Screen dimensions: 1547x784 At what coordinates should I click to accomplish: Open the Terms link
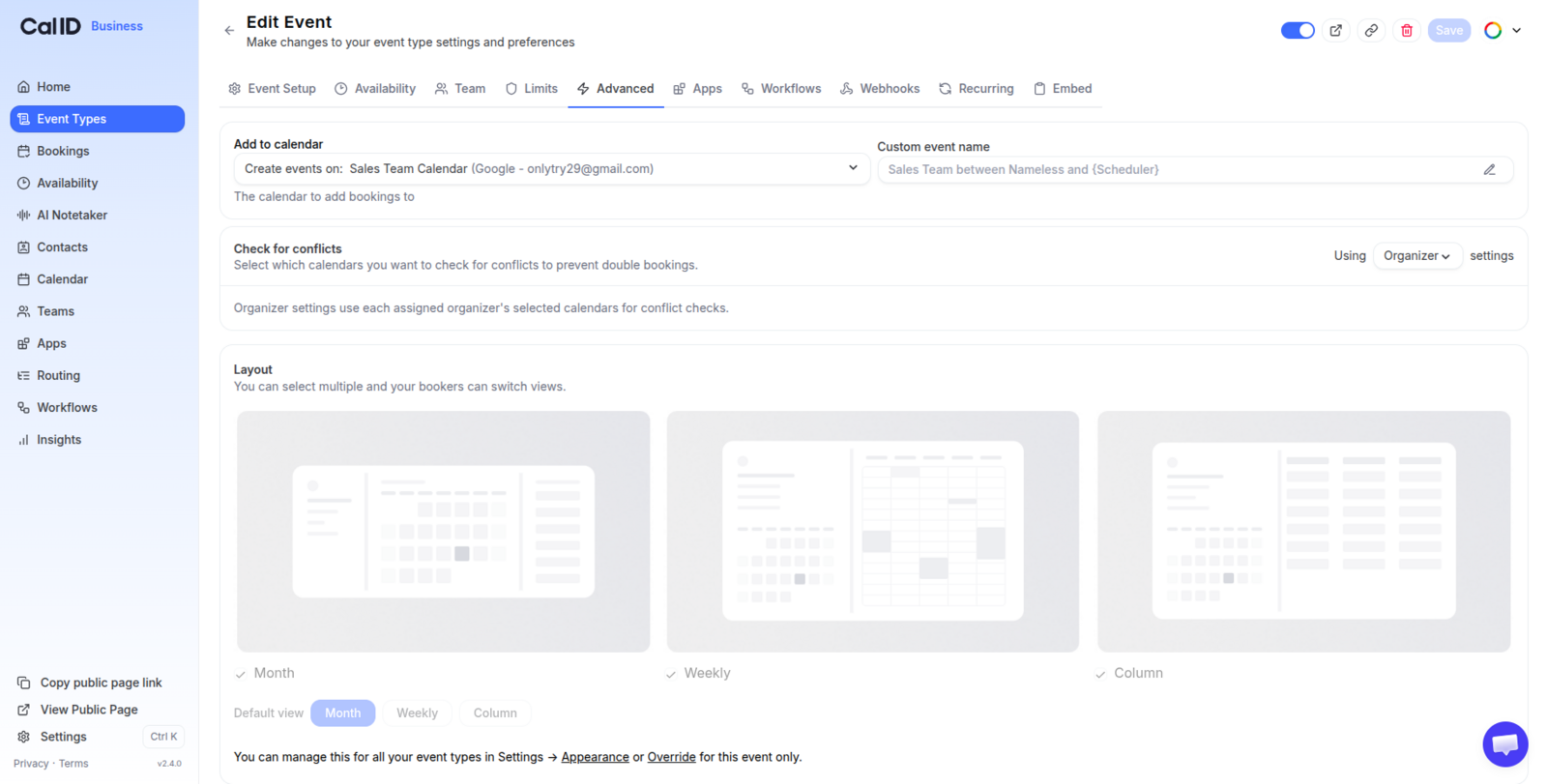[x=73, y=764]
